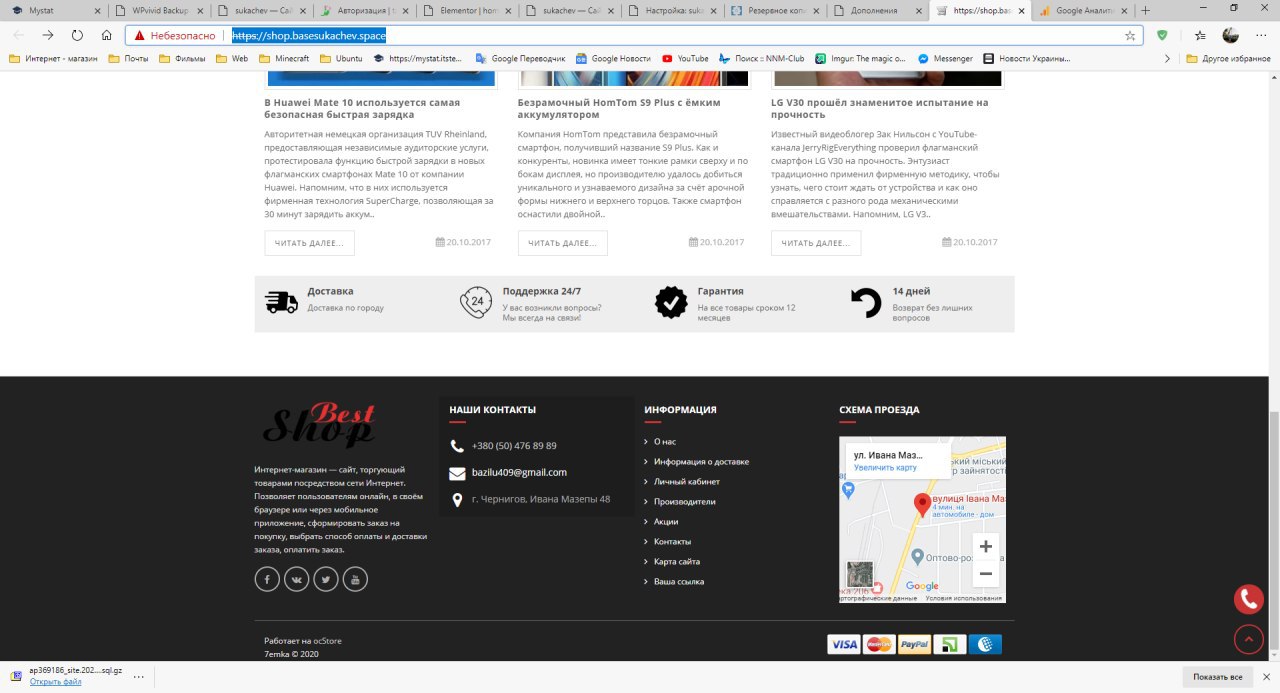Open Карта сайта footer link
1280x693 pixels.
(677, 561)
